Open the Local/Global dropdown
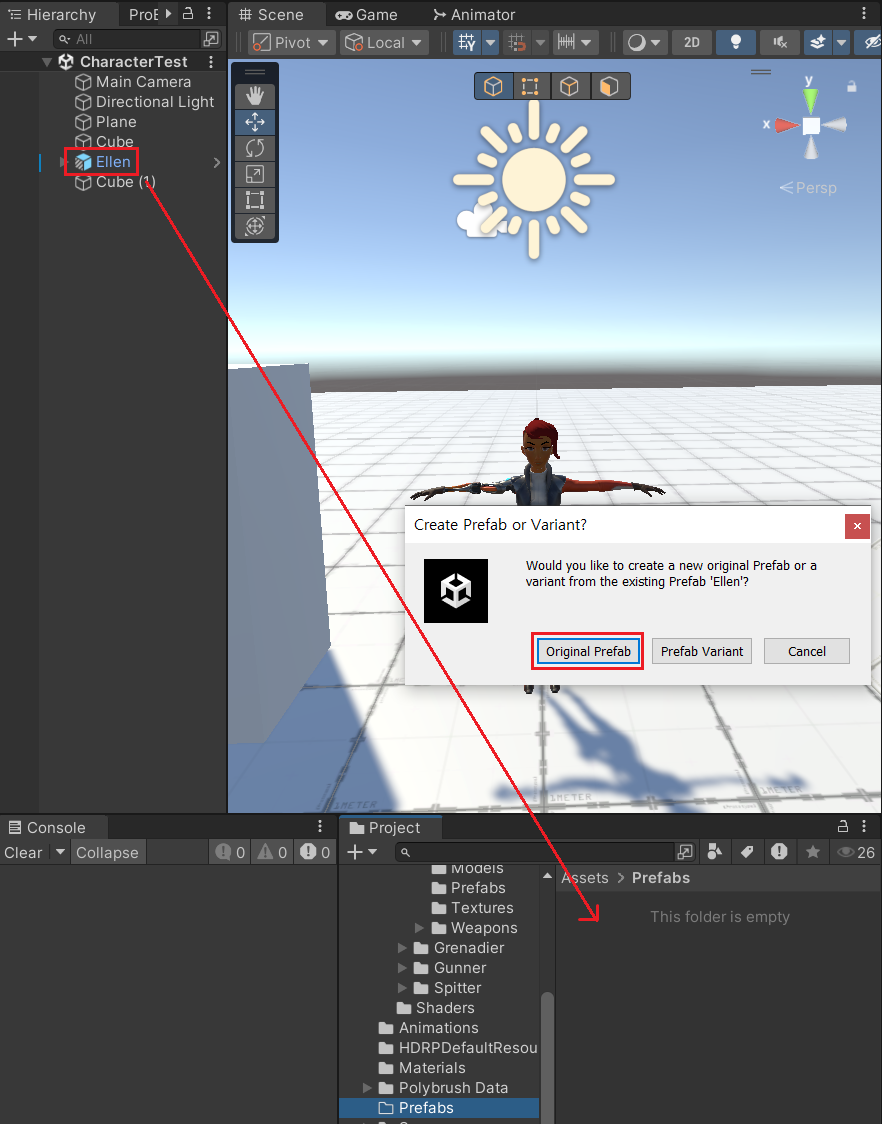 [x=384, y=43]
